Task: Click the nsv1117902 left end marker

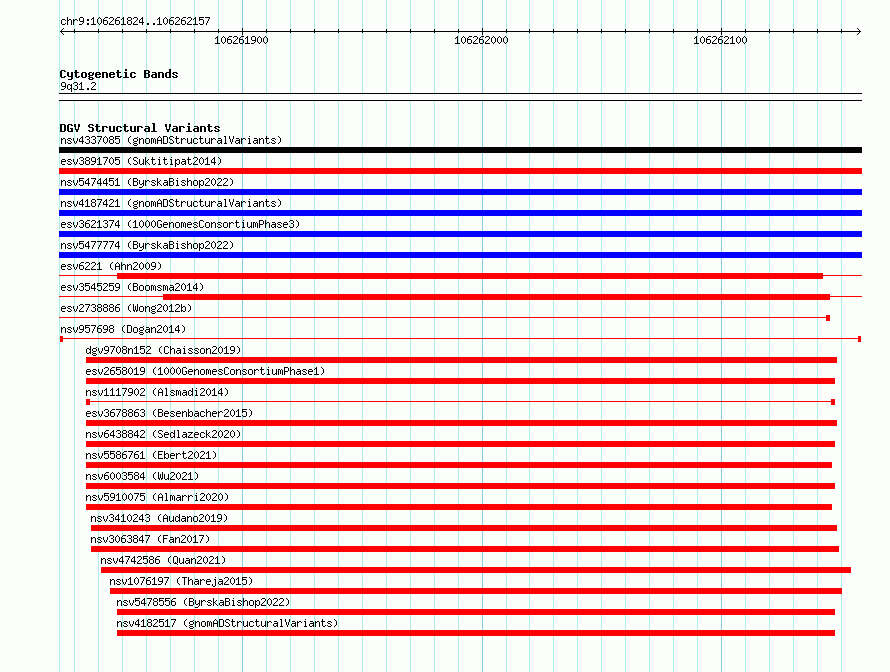Action: (88, 402)
